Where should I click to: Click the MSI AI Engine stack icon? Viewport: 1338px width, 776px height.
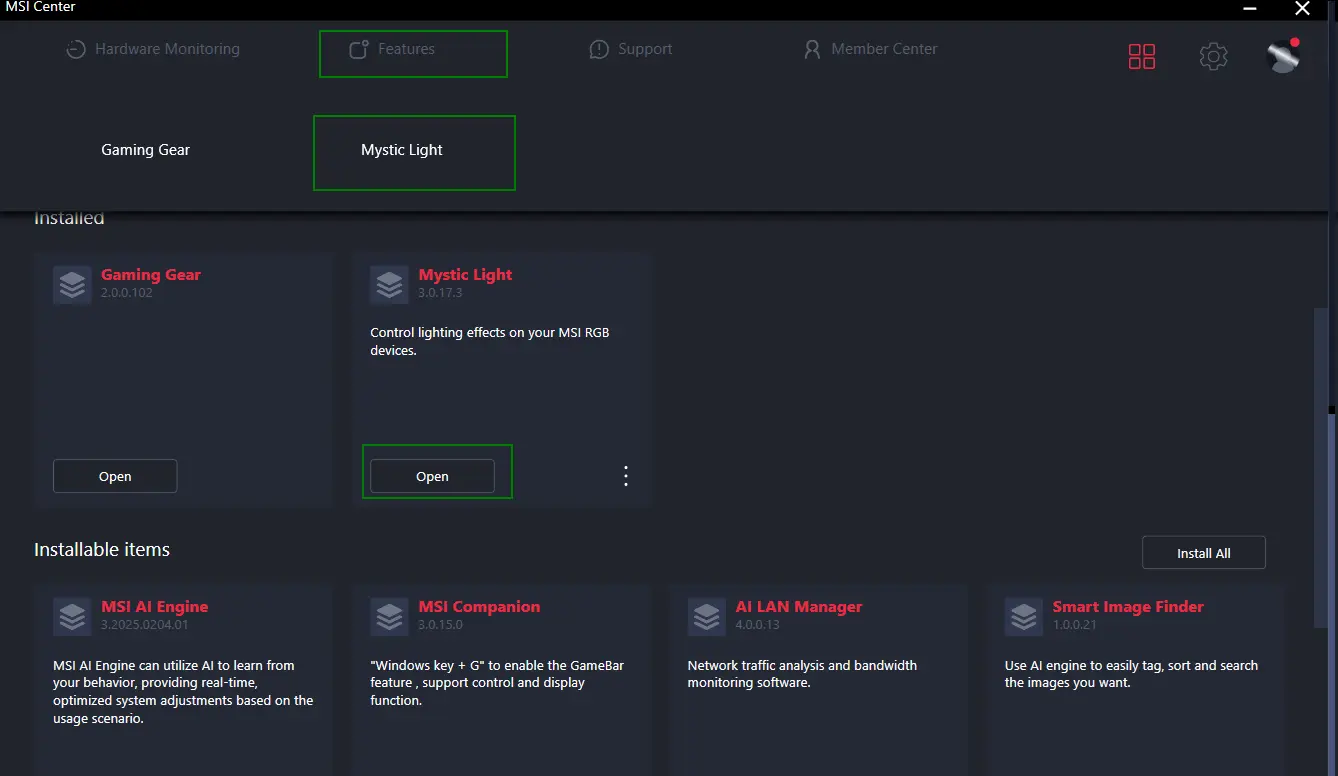pyautogui.click(x=72, y=617)
